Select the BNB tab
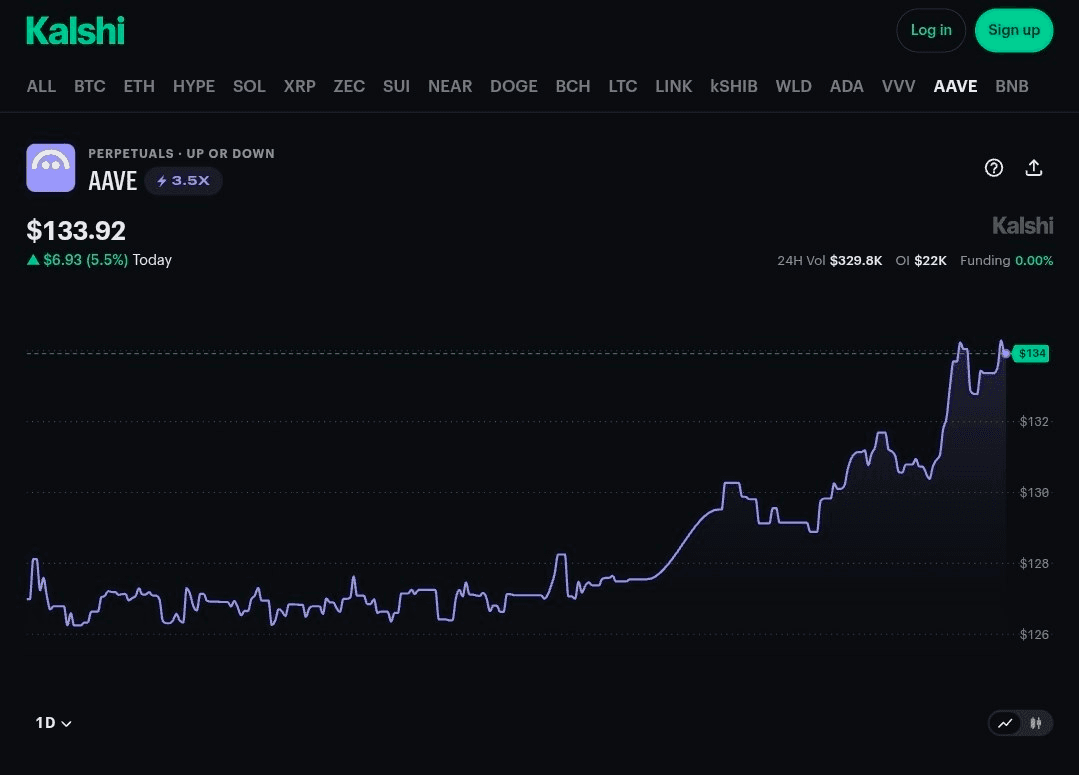The width and height of the screenshot is (1079, 775). [1012, 86]
